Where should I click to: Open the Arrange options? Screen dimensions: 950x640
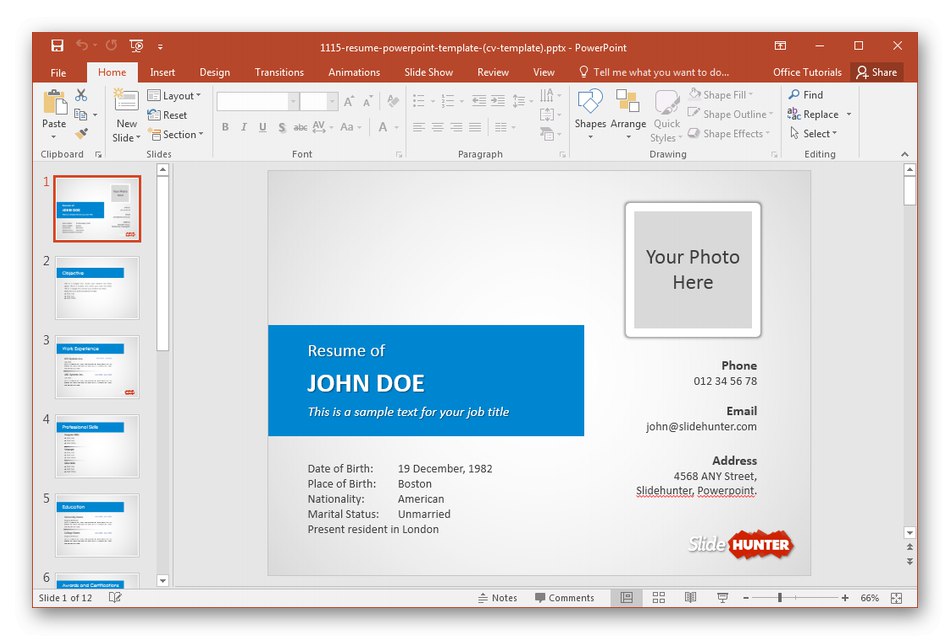pyautogui.click(x=628, y=110)
